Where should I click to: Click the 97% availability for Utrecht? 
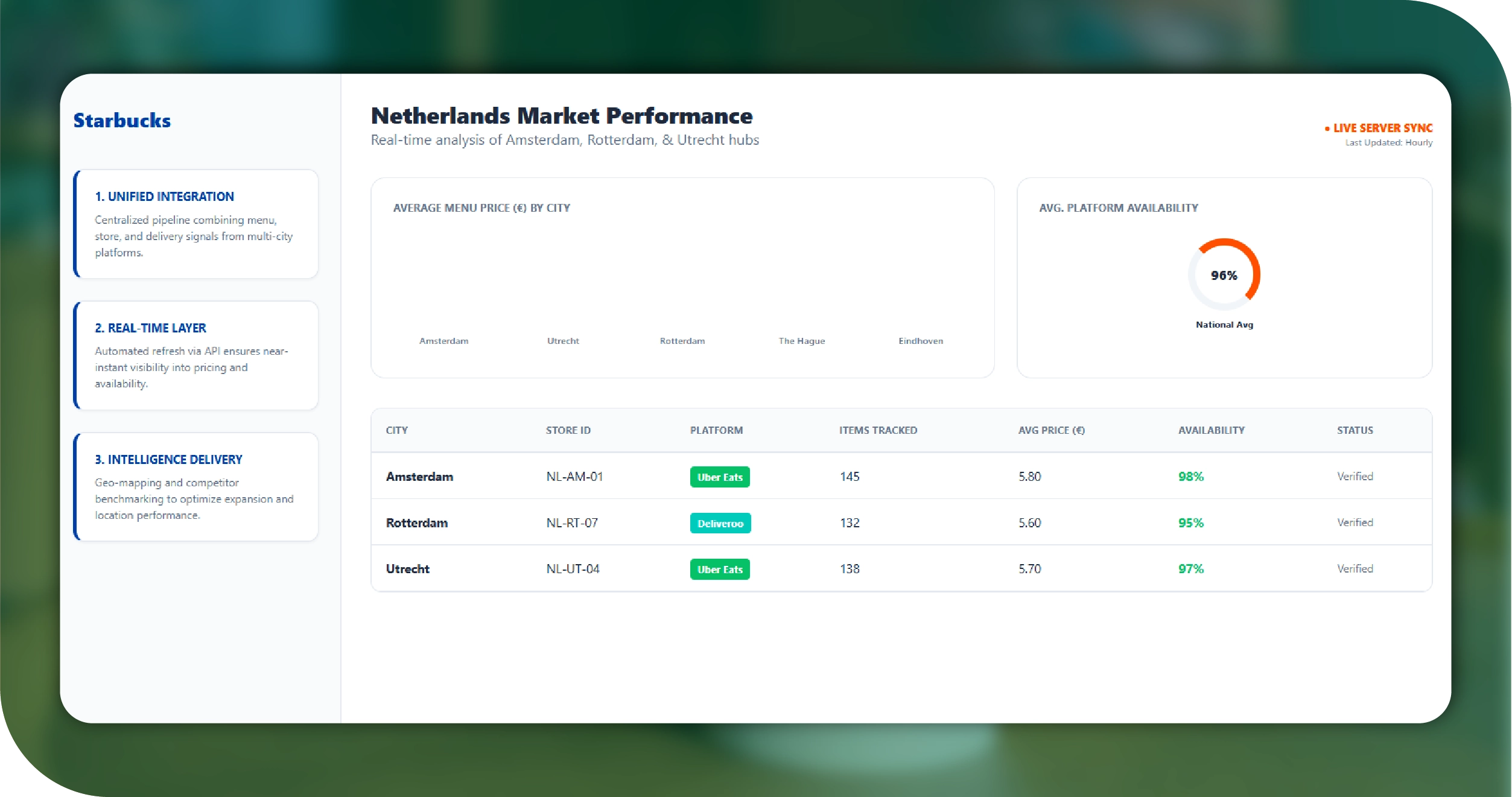click(1190, 569)
